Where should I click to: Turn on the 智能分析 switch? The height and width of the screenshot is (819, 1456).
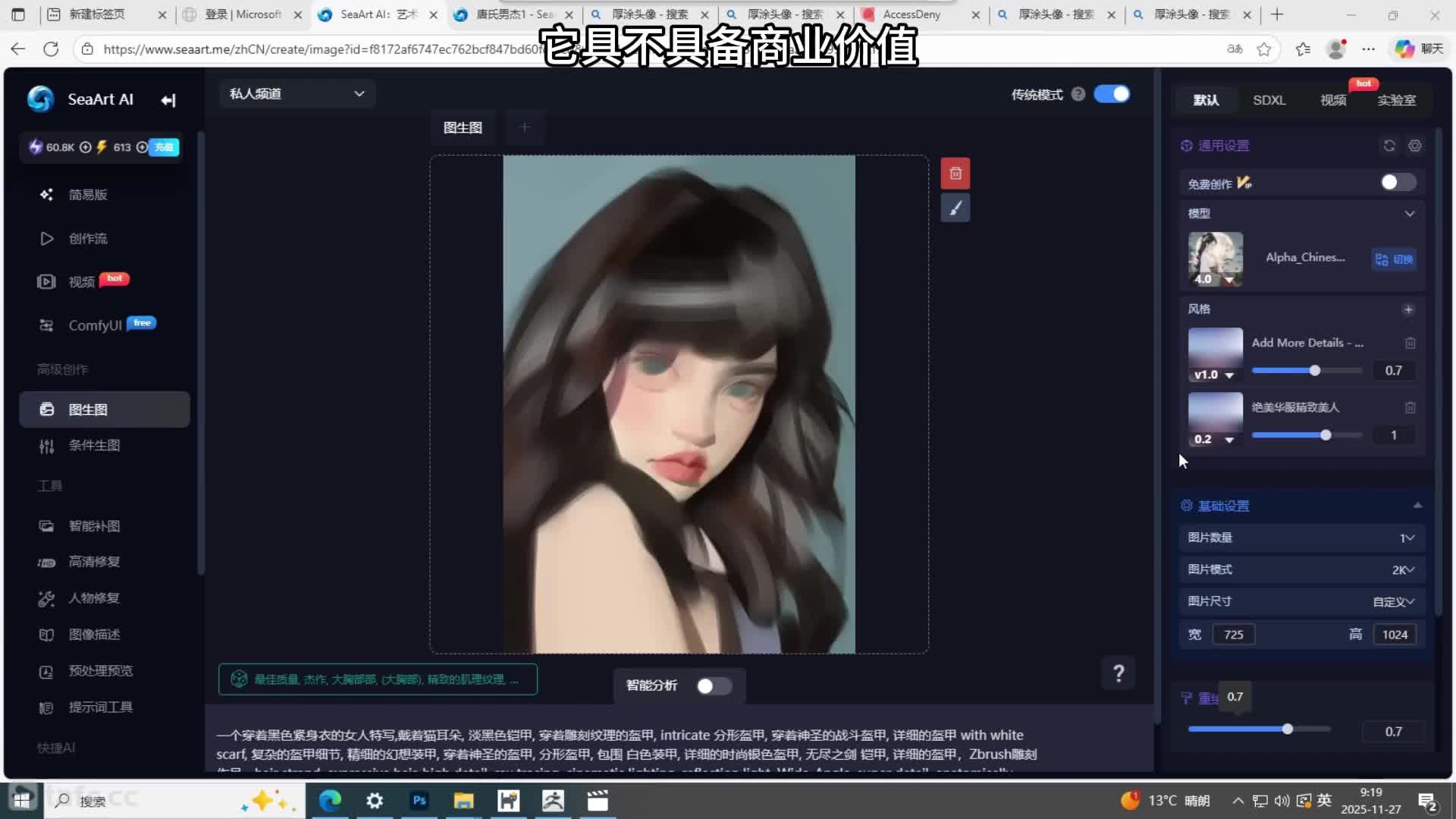(714, 686)
